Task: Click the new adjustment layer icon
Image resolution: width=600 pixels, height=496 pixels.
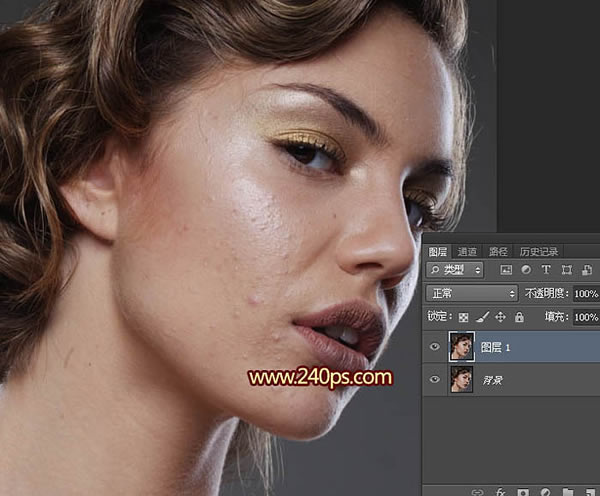Action: pyautogui.click(x=543, y=491)
